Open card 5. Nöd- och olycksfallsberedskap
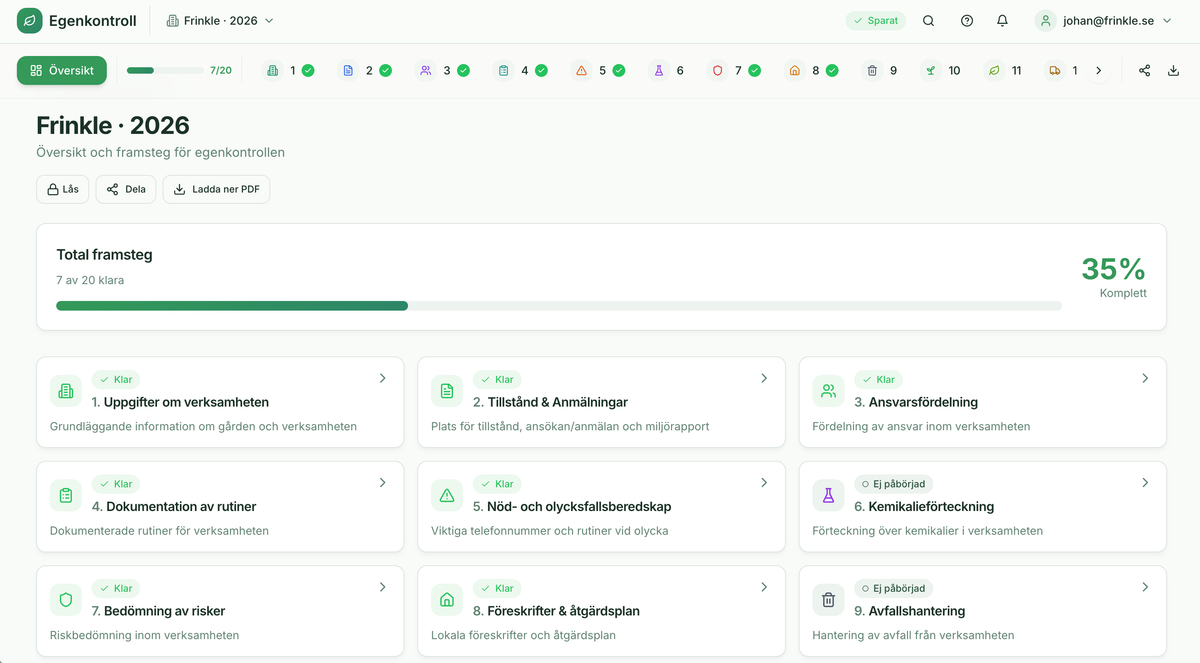The height and width of the screenshot is (663, 1200). pyautogui.click(x=601, y=507)
